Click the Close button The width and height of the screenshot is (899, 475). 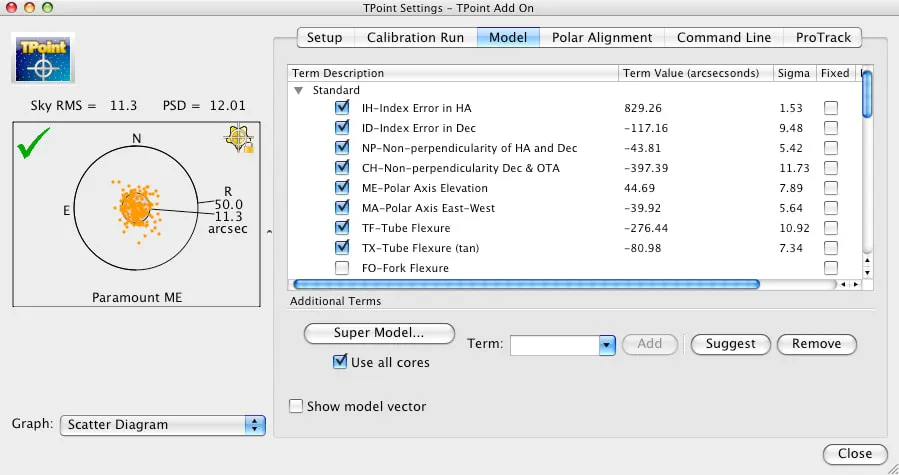click(855, 454)
